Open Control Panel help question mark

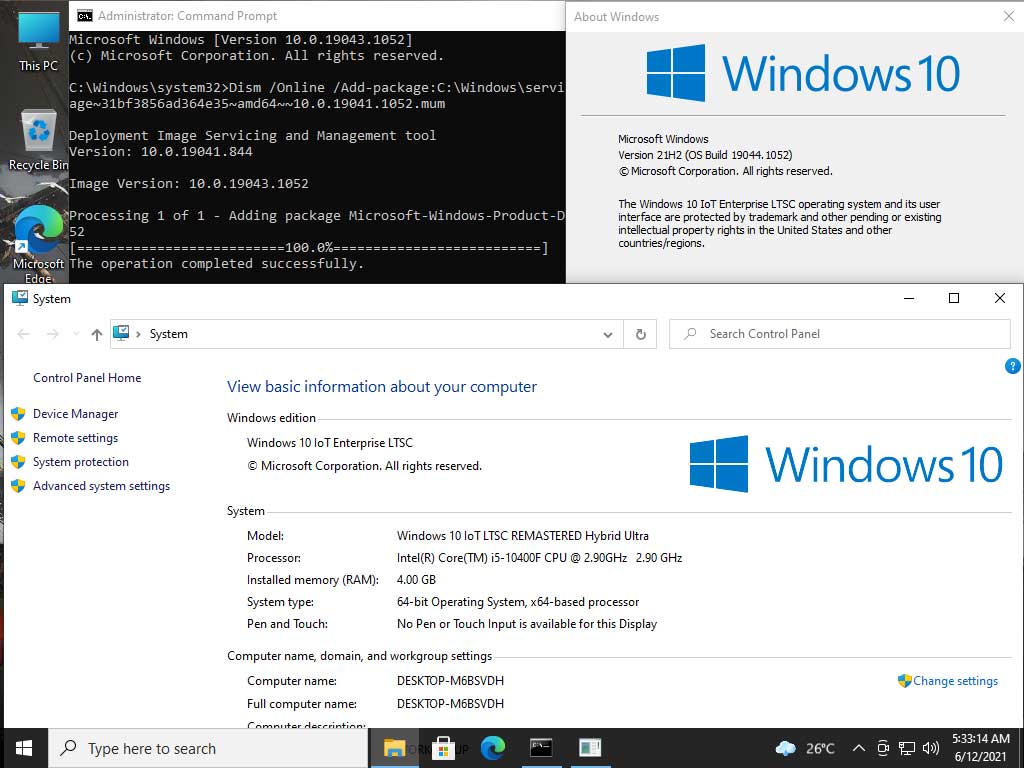click(x=1012, y=366)
